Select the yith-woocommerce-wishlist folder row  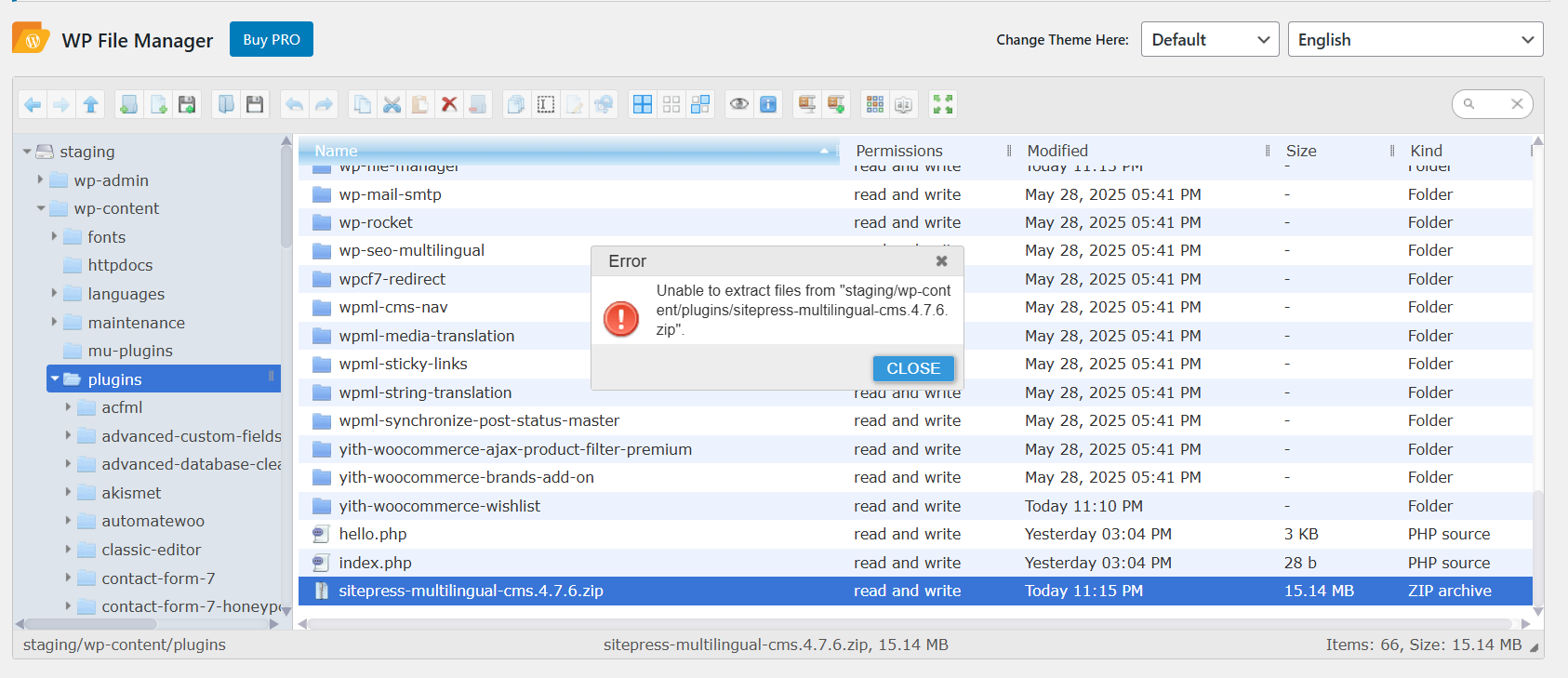click(x=915, y=506)
